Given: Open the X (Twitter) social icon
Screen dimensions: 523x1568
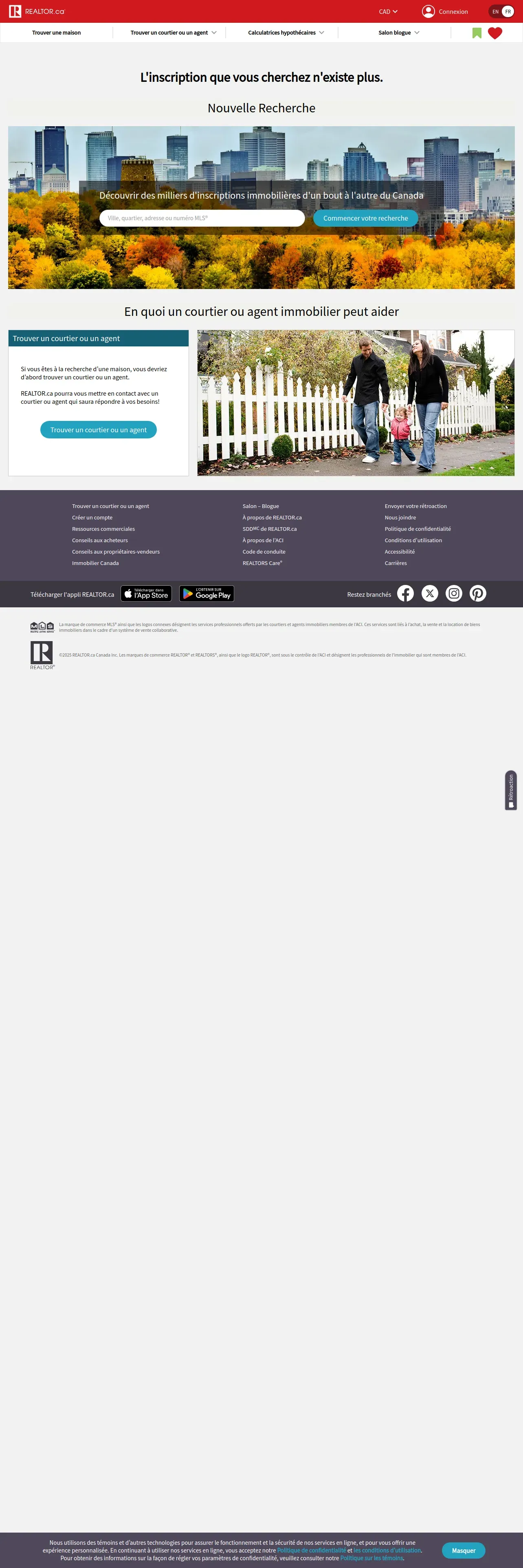Looking at the screenshot, I should tap(430, 593).
